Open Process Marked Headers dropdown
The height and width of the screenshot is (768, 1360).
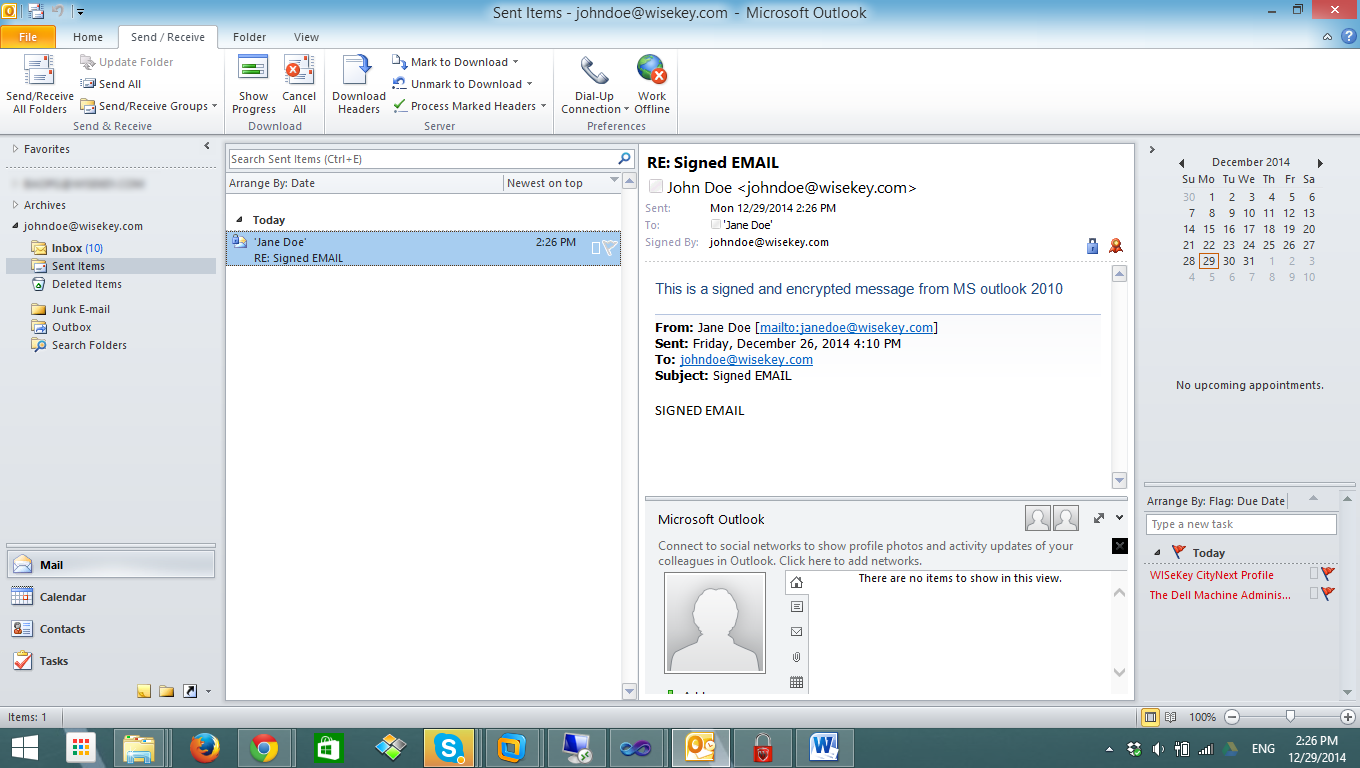(470, 106)
